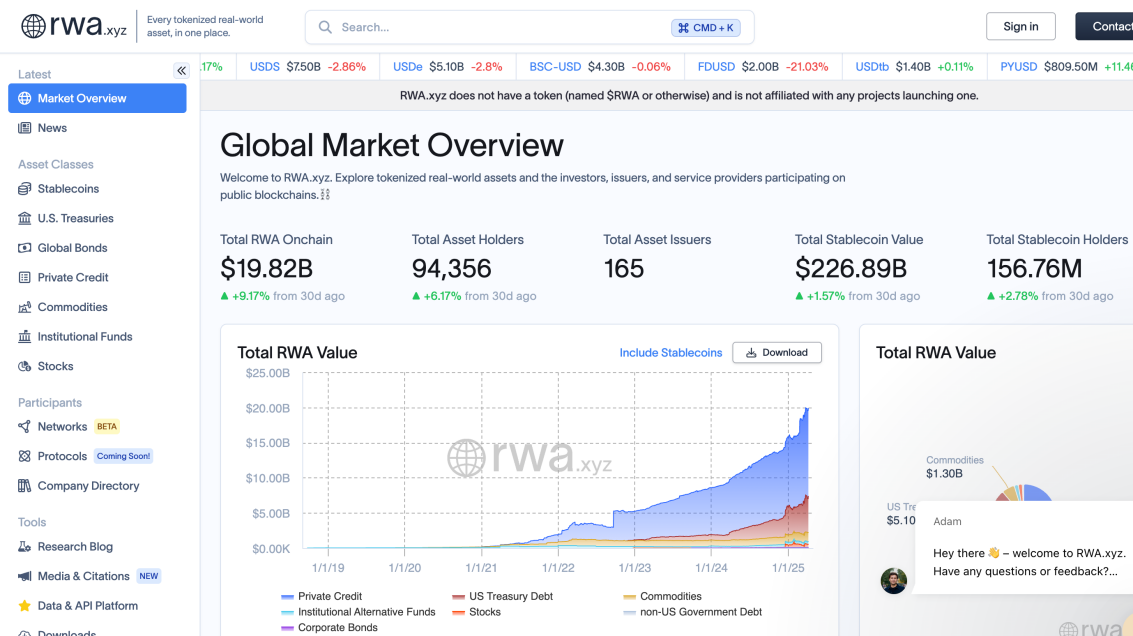Click the Stablecoins sidebar icon

25,189
